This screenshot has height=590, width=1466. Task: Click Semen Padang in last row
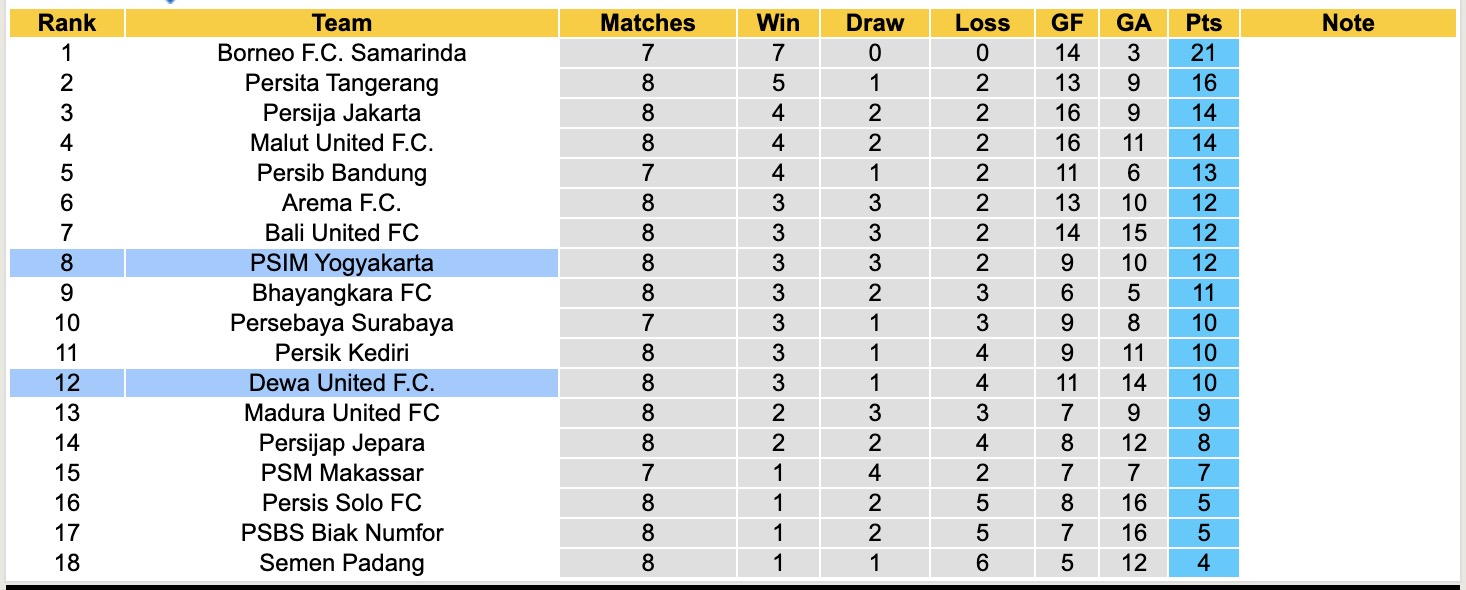pos(341,563)
